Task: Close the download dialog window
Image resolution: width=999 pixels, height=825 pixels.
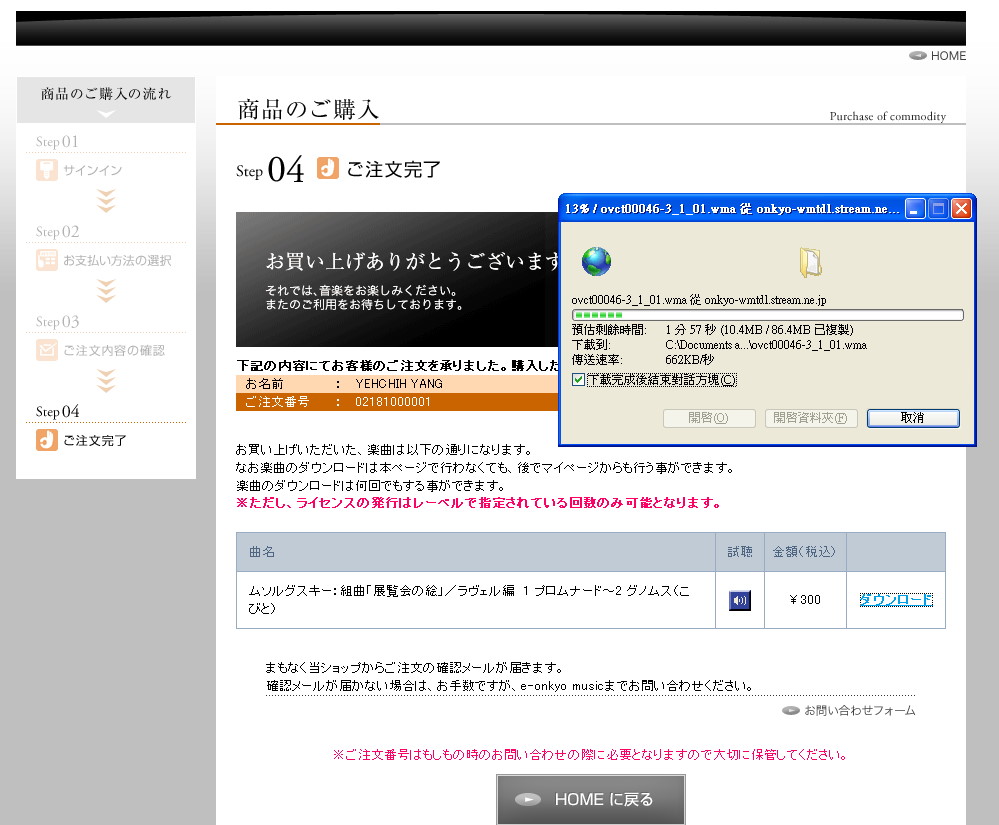Action: 961,208
